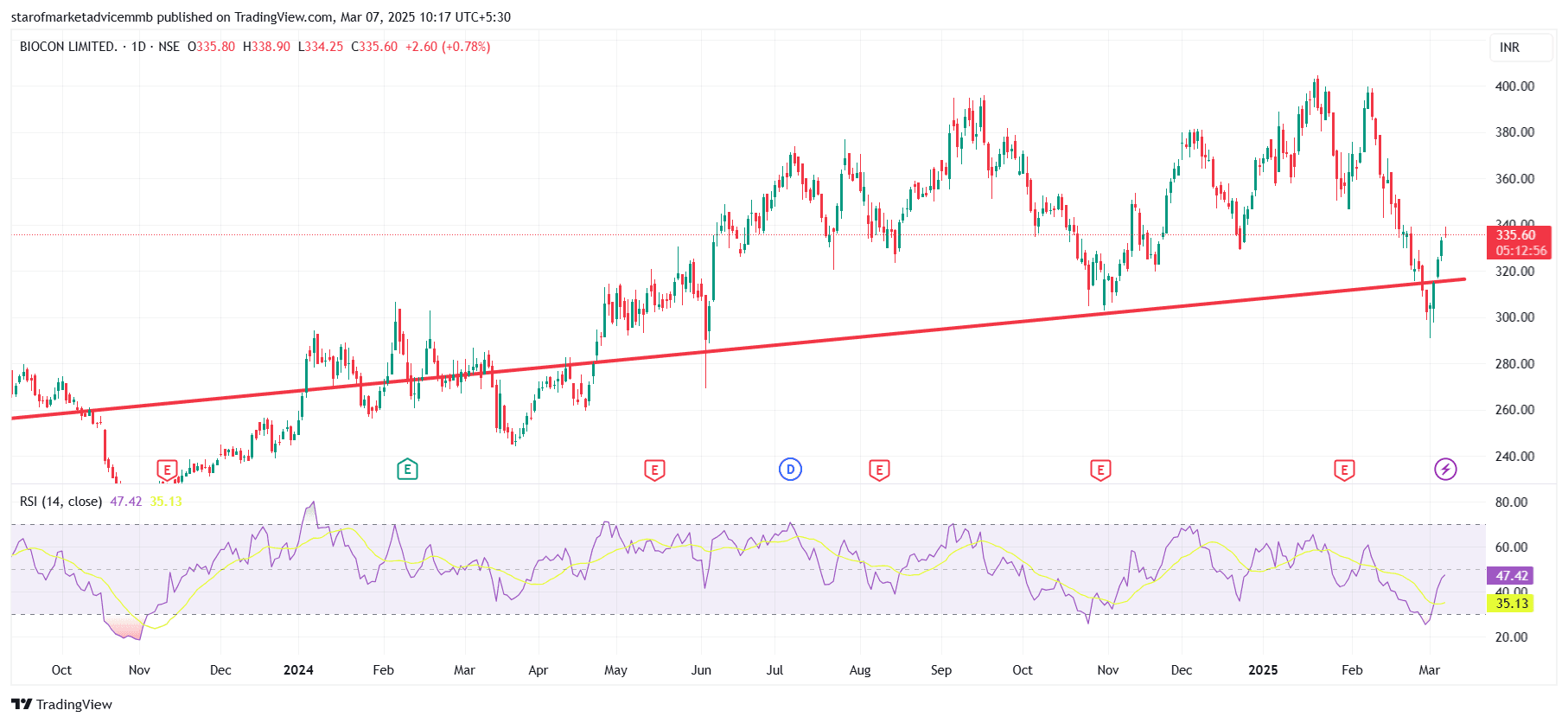Open the blue D dividend marker

pyautogui.click(x=790, y=470)
